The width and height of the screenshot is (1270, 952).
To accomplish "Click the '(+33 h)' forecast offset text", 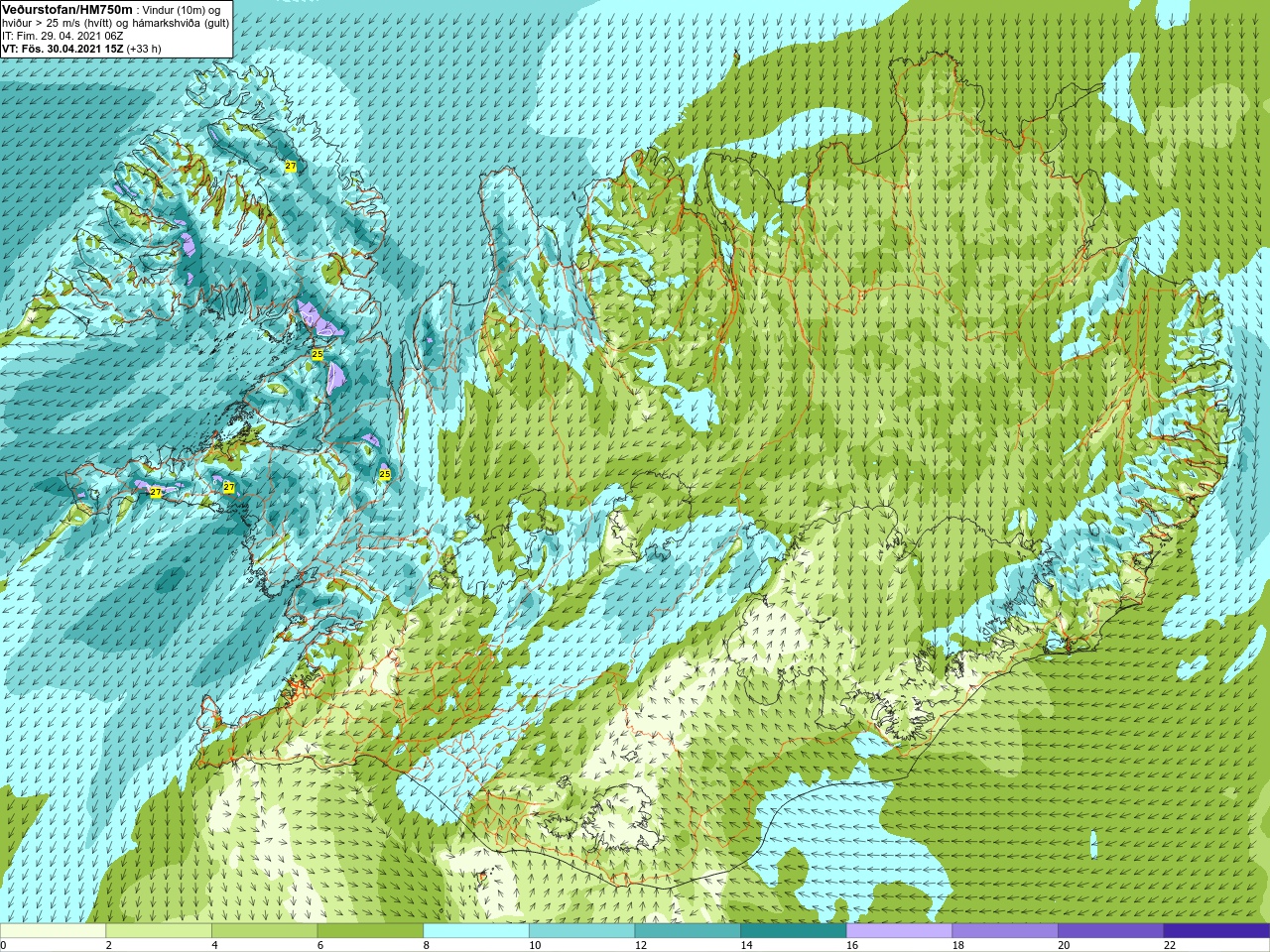I will pyautogui.click(x=144, y=49).
